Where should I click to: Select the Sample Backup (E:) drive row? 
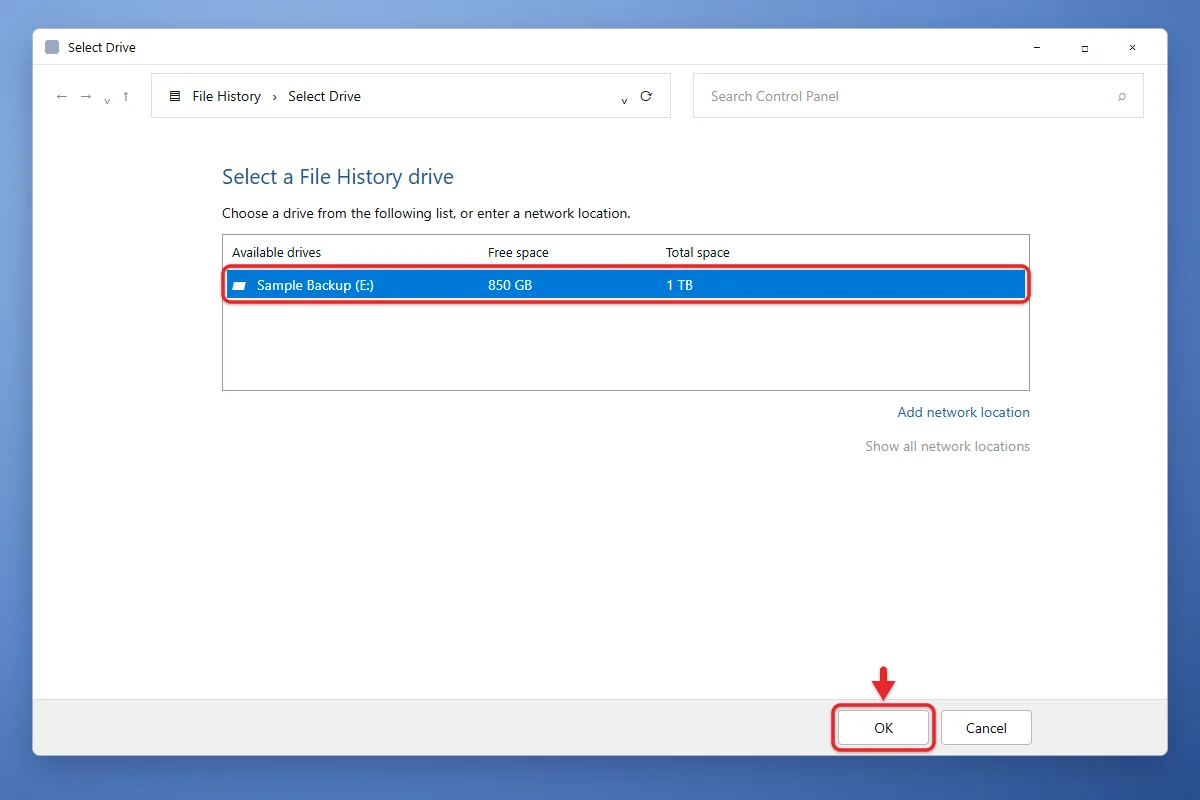click(x=626, y=285)
